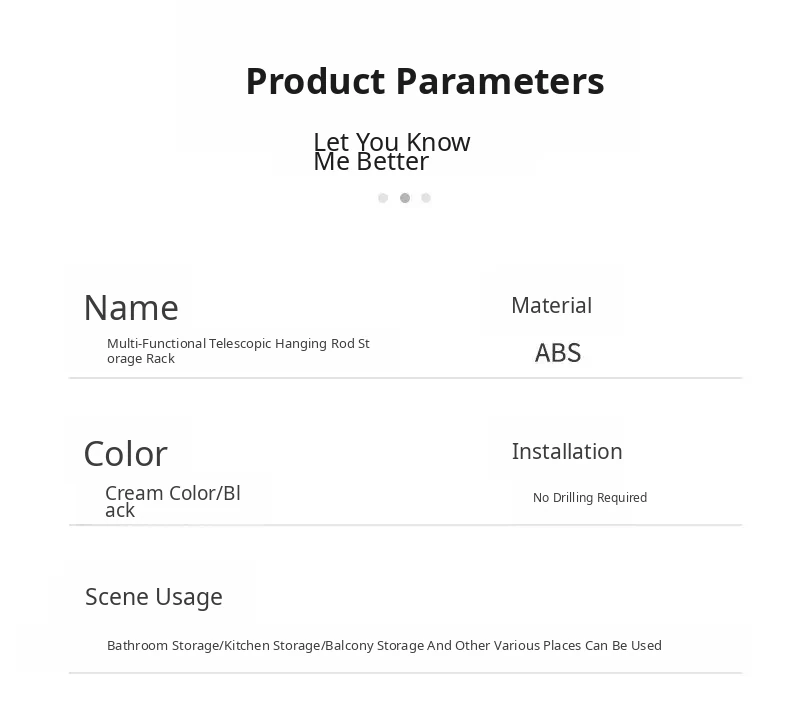This screenshot has height=710, width=790.
Task: Click the "ABS" material value
Action: (558, 353)
